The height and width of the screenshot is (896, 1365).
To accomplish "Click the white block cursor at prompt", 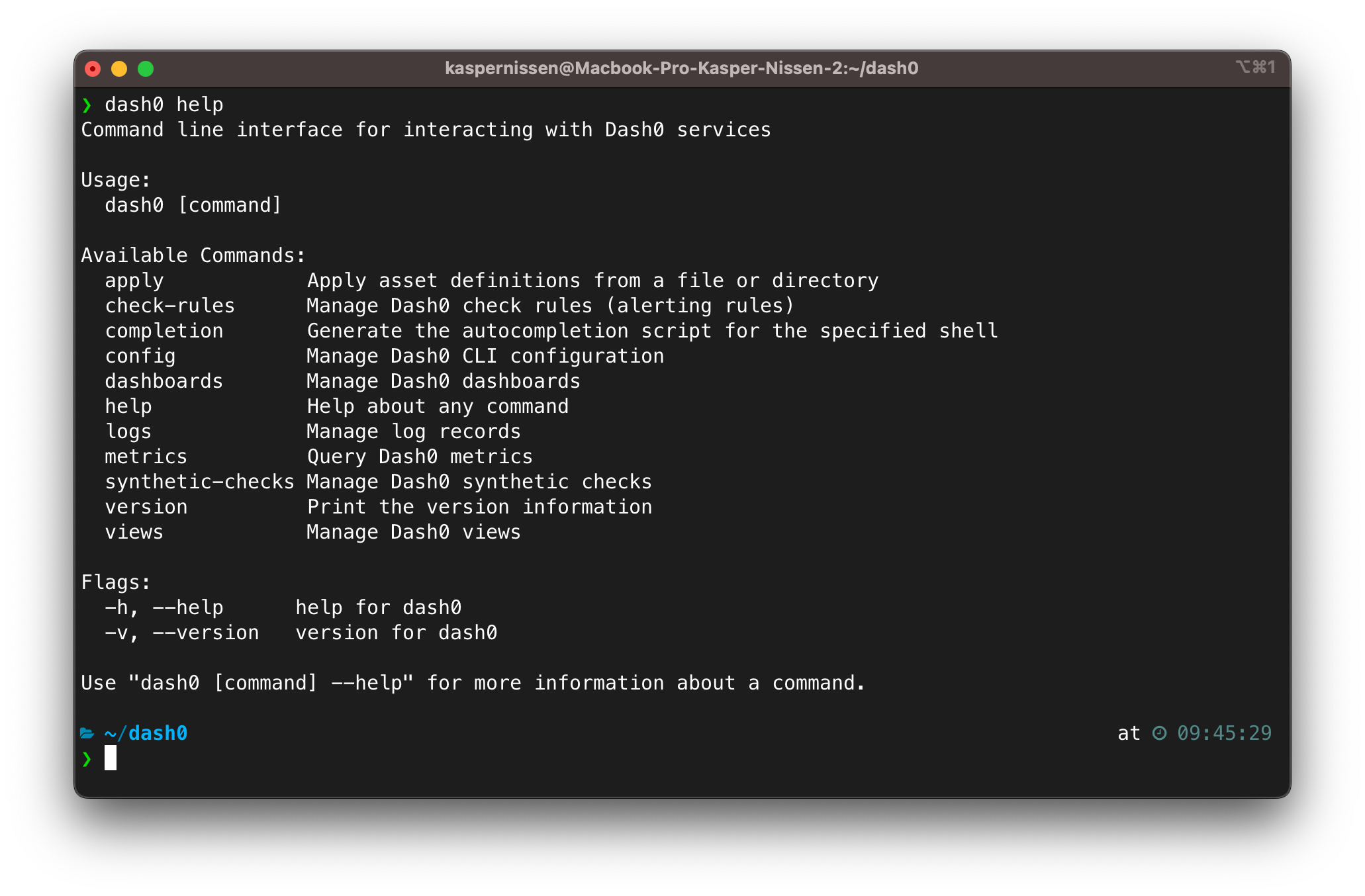I will point(111,758).
